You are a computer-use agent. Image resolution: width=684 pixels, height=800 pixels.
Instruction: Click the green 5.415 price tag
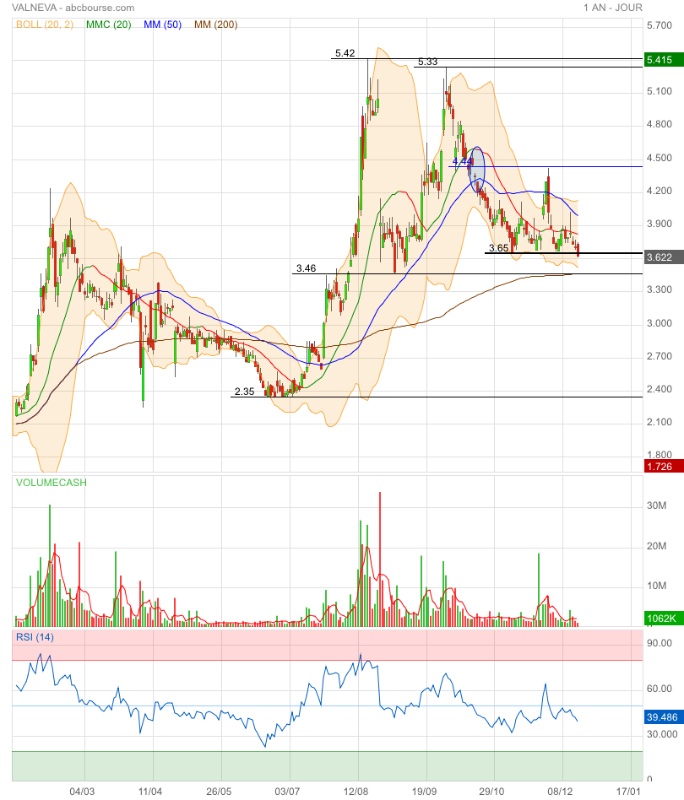pyautogui.click(x=664, y=60)
